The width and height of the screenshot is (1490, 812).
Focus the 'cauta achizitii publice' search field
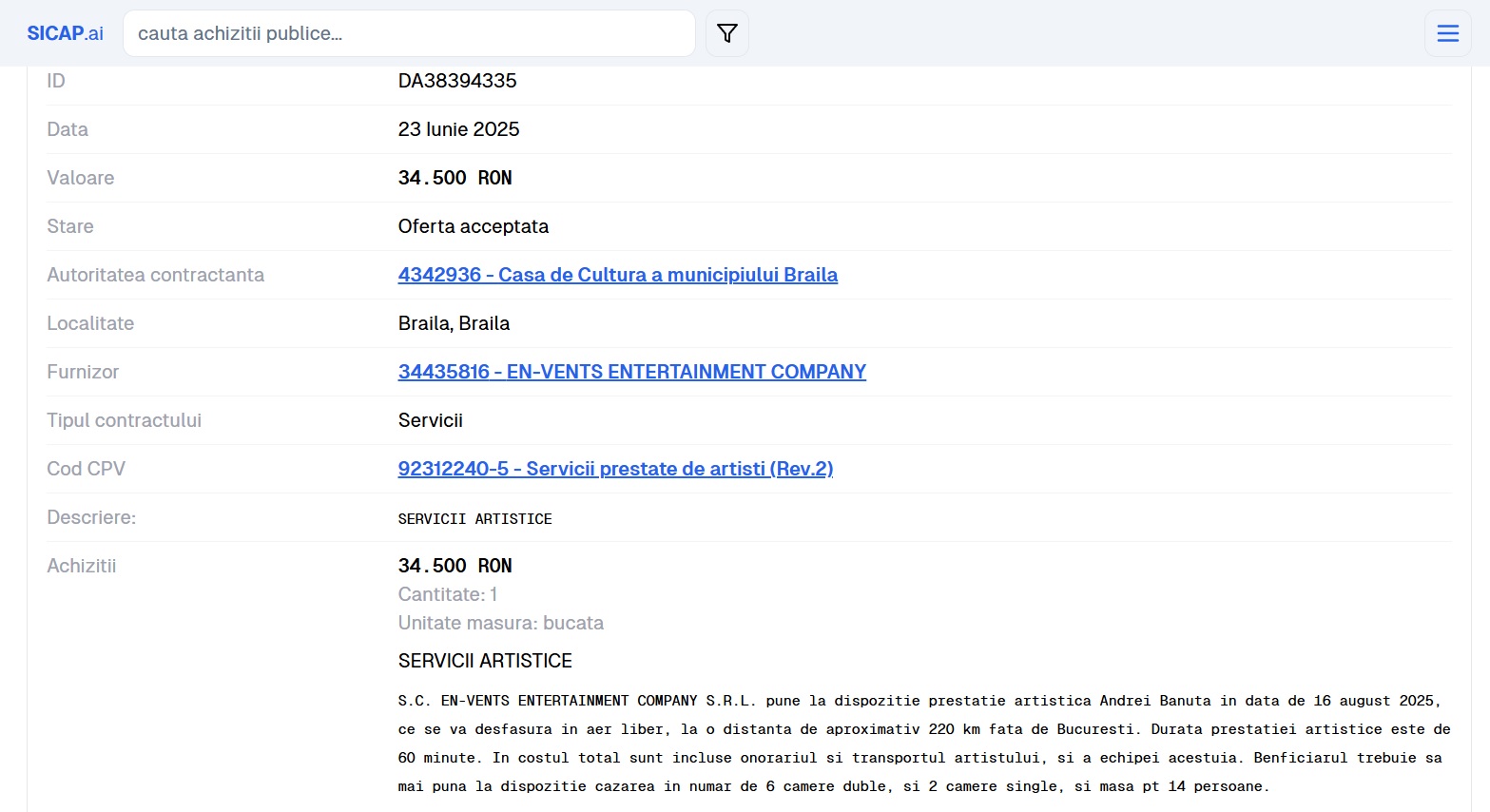pyautogui.click(x=409, y=33)
